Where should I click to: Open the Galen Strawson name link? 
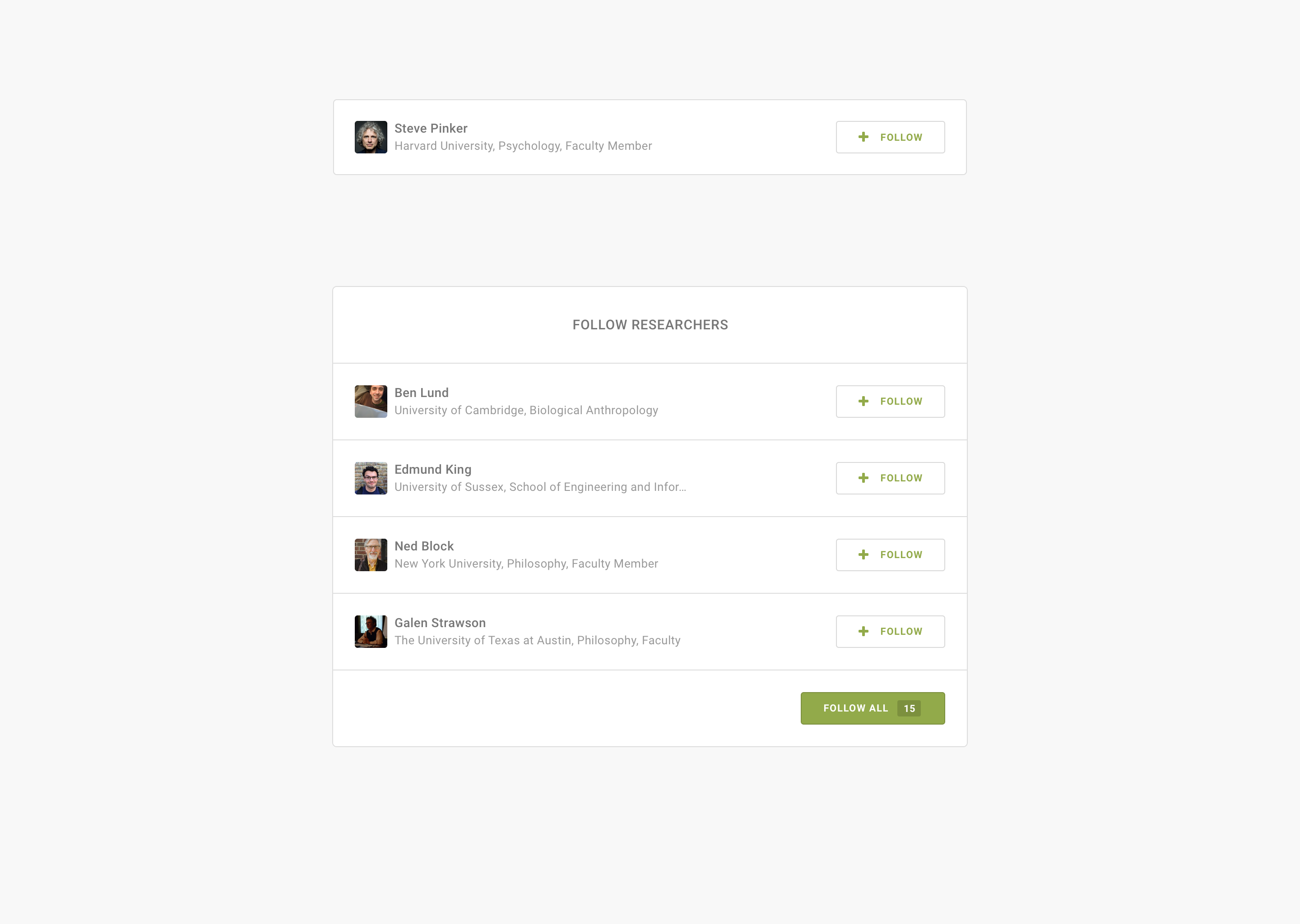pyautogui.click(x=440, y=623)
